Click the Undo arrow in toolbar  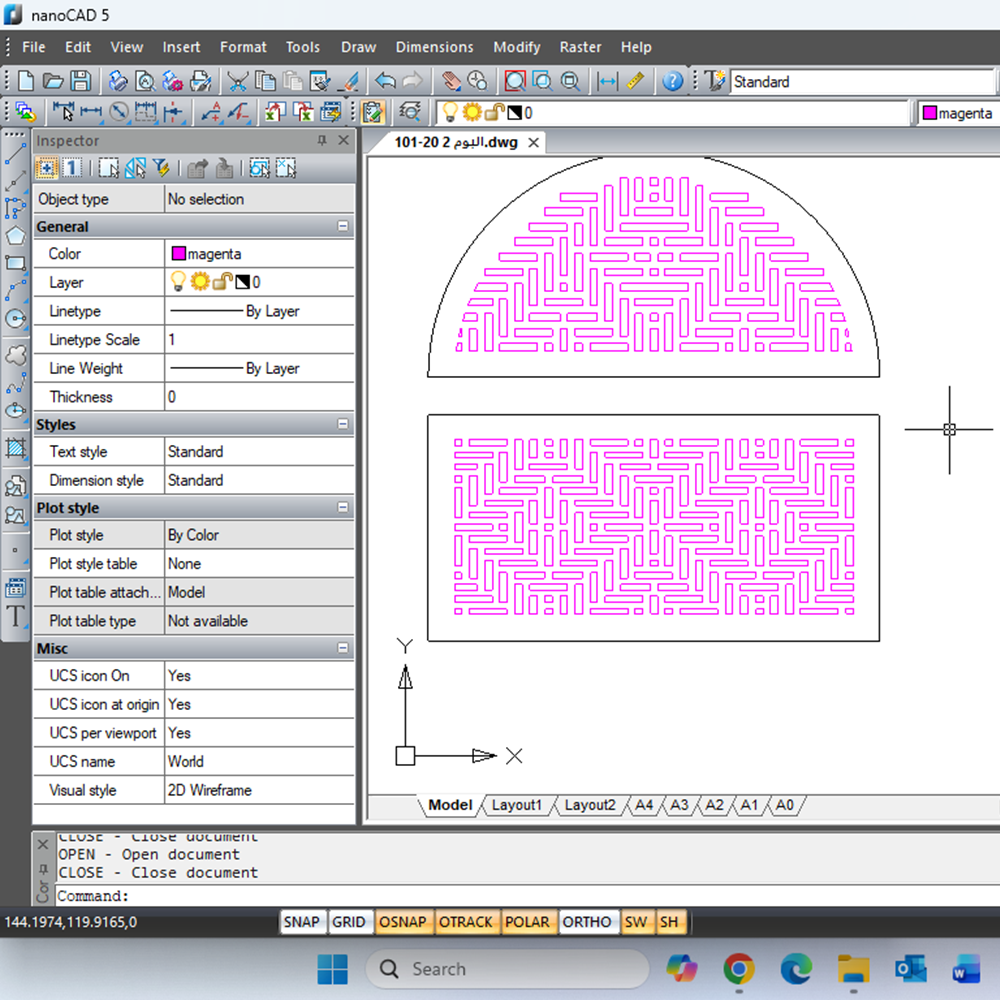pos(385,82)
